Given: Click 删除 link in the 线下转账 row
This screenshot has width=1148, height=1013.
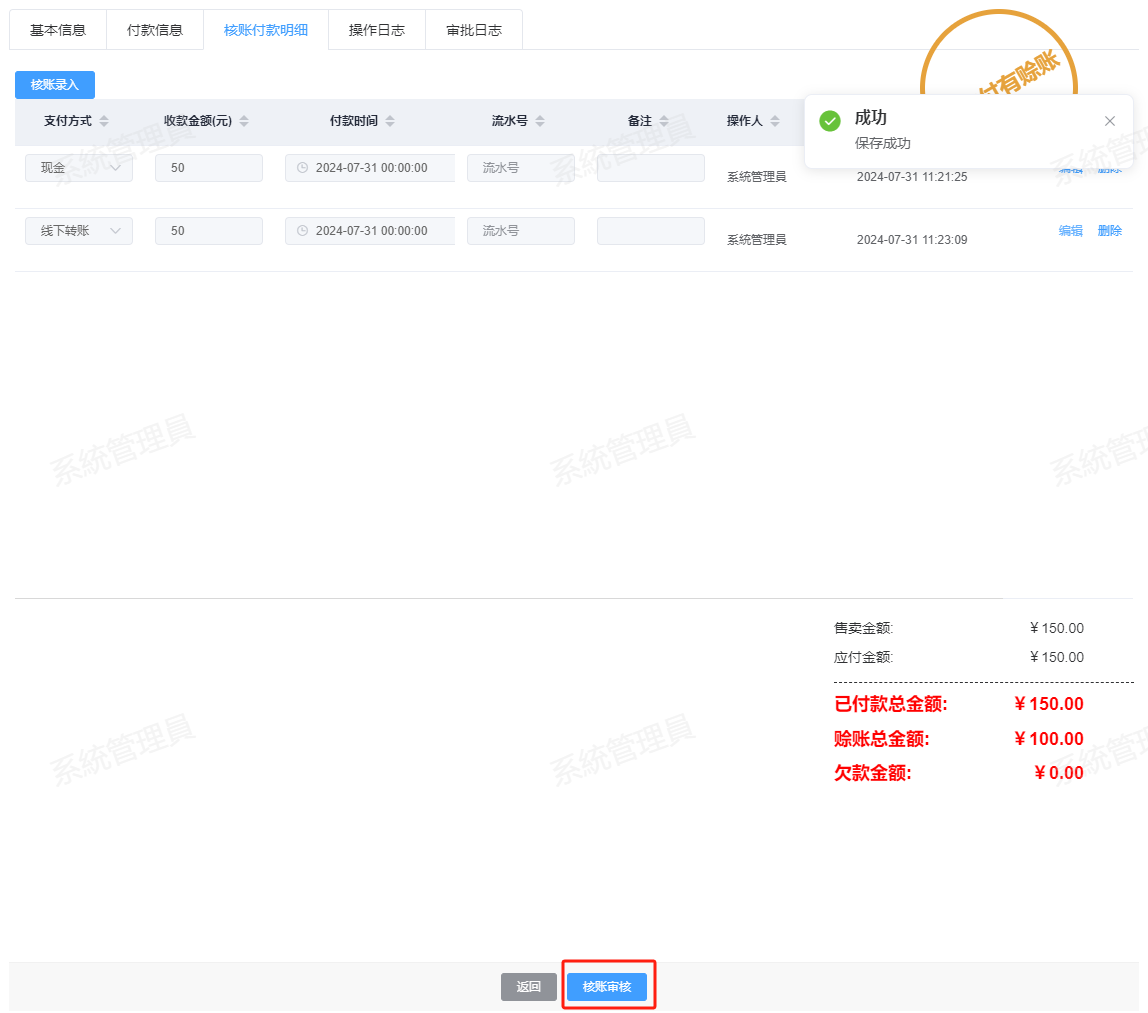Looking at the screenshot, I should coord(1109,231).
